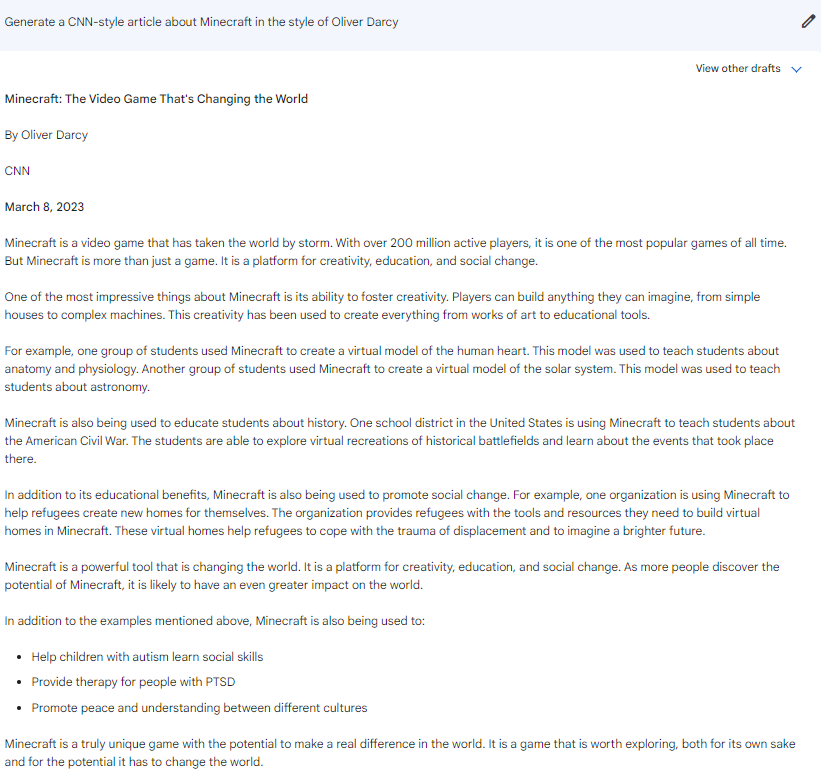
Task: Click the paragraph mentioning 200 million active players
Action: pyautogui.click(x=395, y=252)
